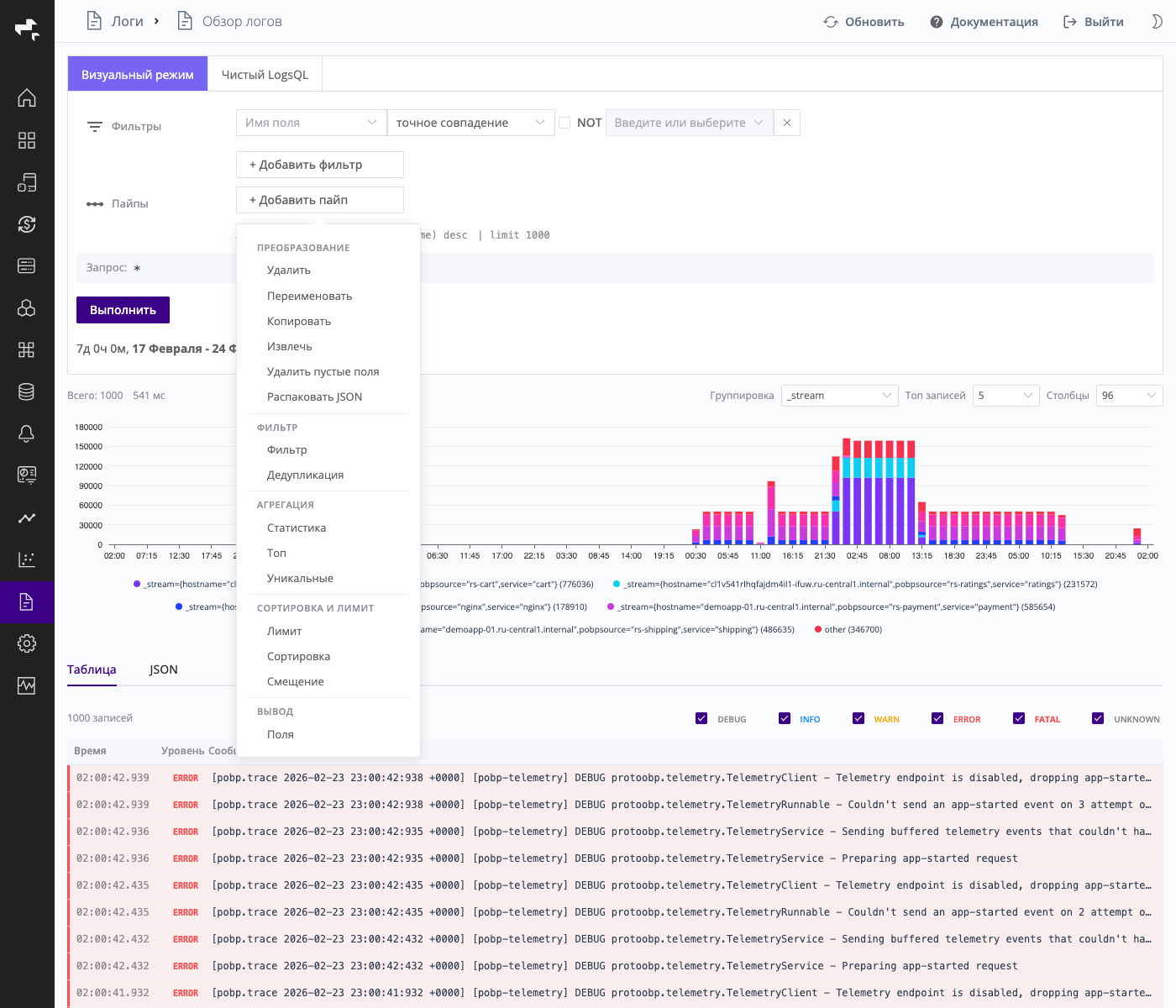Select 'Распаковать JSON' from pipe menu
Viewport: 1176px width, 1008px height.
(x=314, y=397)
